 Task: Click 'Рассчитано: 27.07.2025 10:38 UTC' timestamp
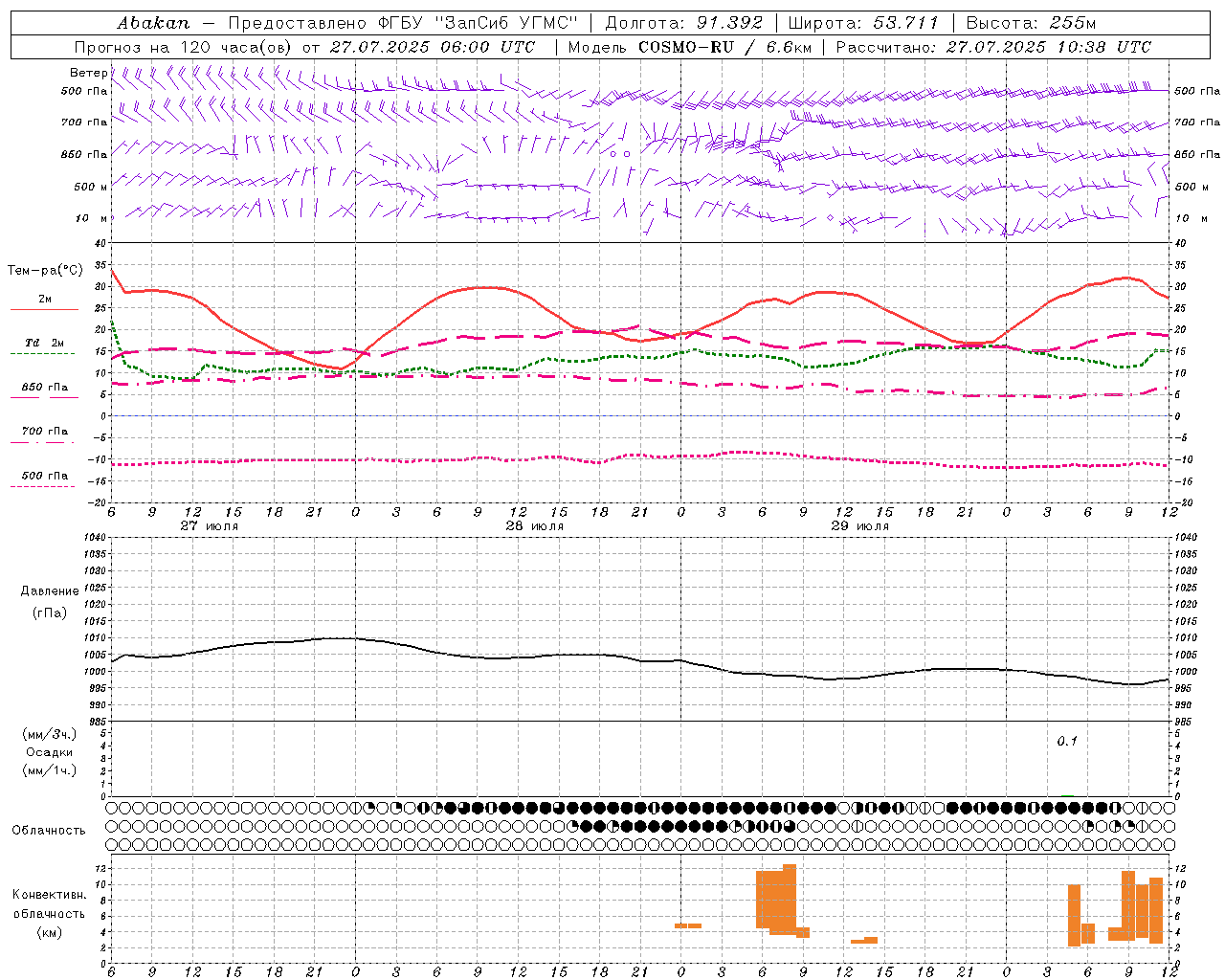(993, 47)
